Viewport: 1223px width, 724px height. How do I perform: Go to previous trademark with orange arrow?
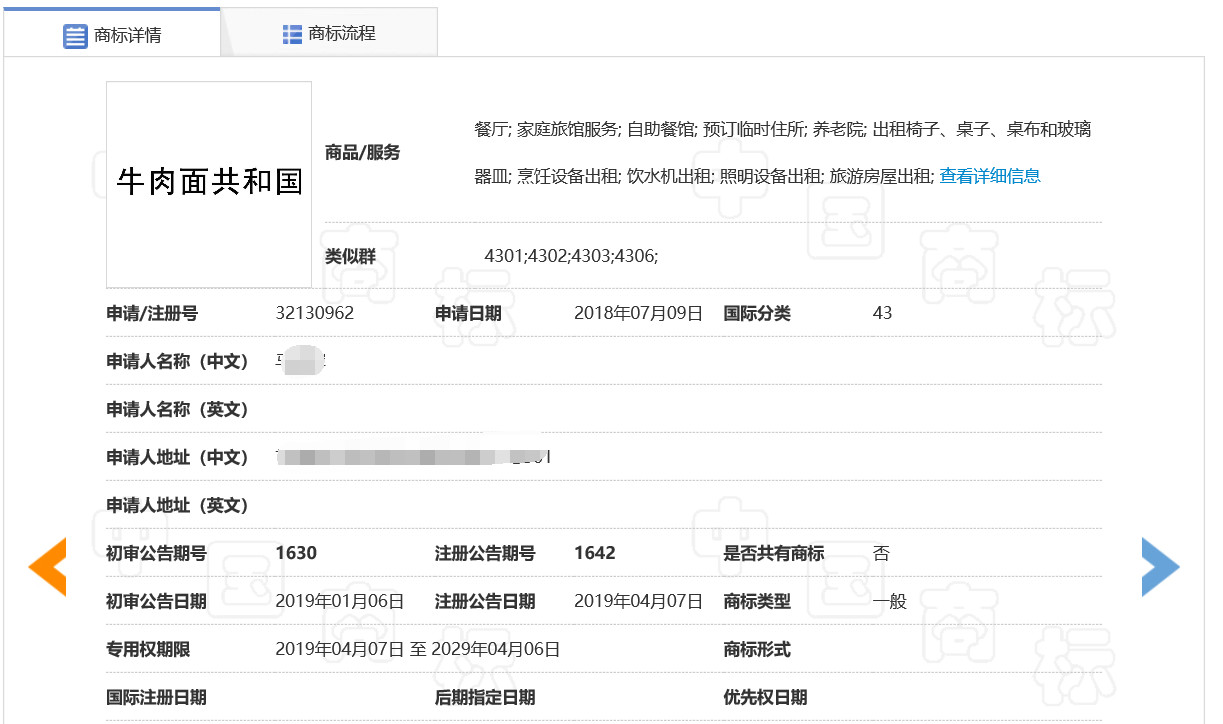tap(47, 566)
